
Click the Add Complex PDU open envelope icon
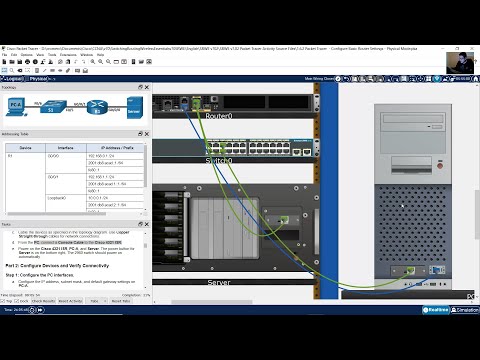(85, 70)
